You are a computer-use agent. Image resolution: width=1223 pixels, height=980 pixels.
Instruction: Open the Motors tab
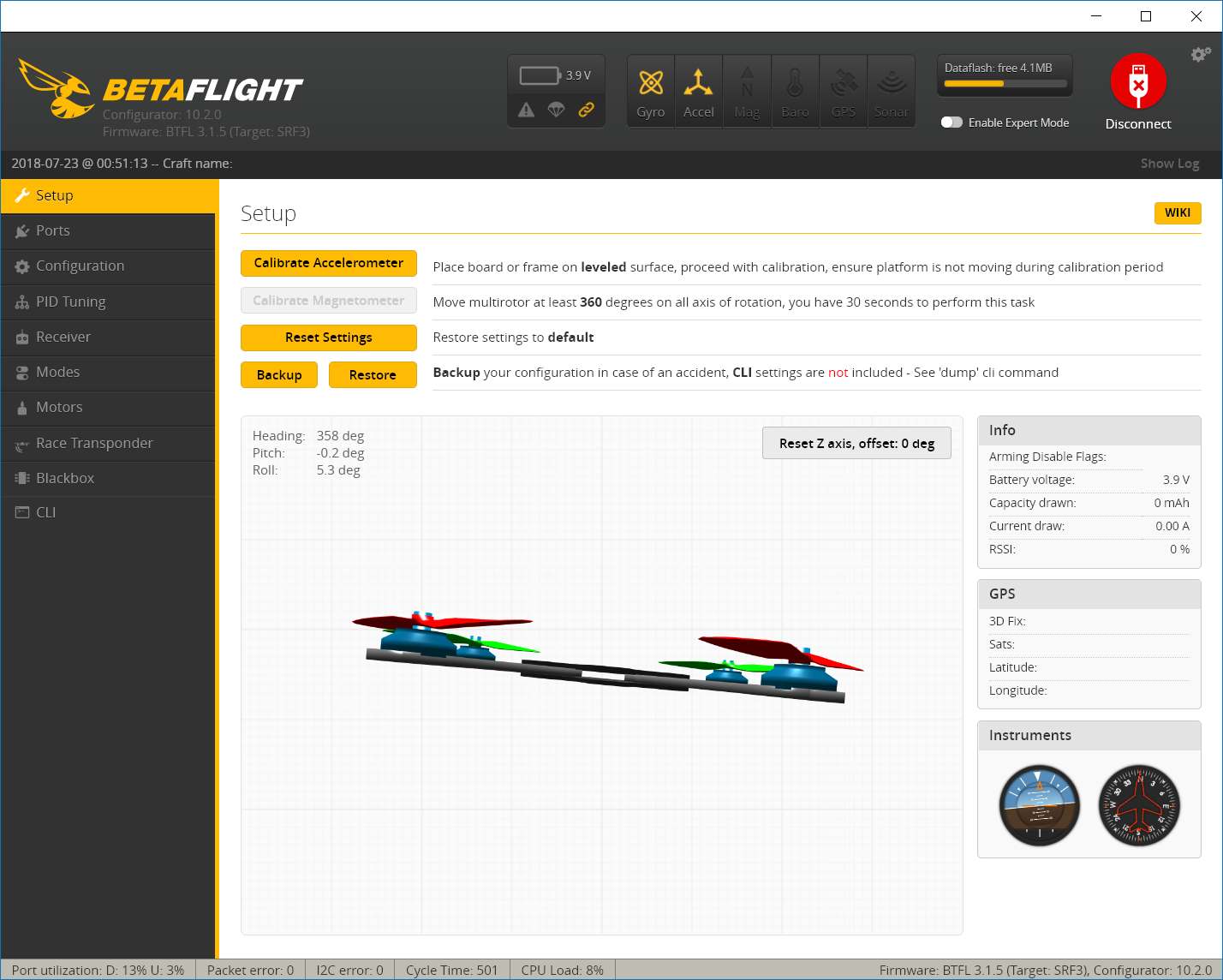coord(108,407)
